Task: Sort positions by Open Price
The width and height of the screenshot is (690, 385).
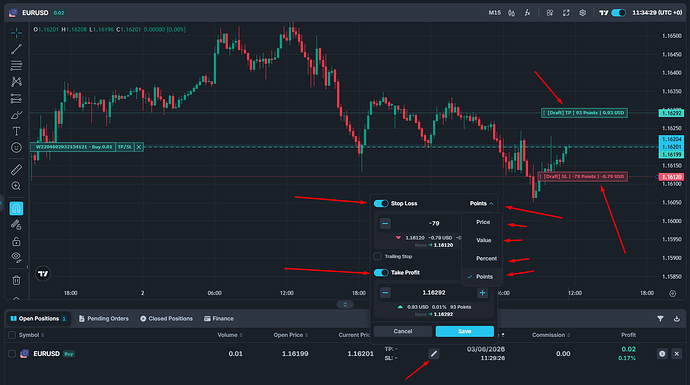Action: (290, 335)
